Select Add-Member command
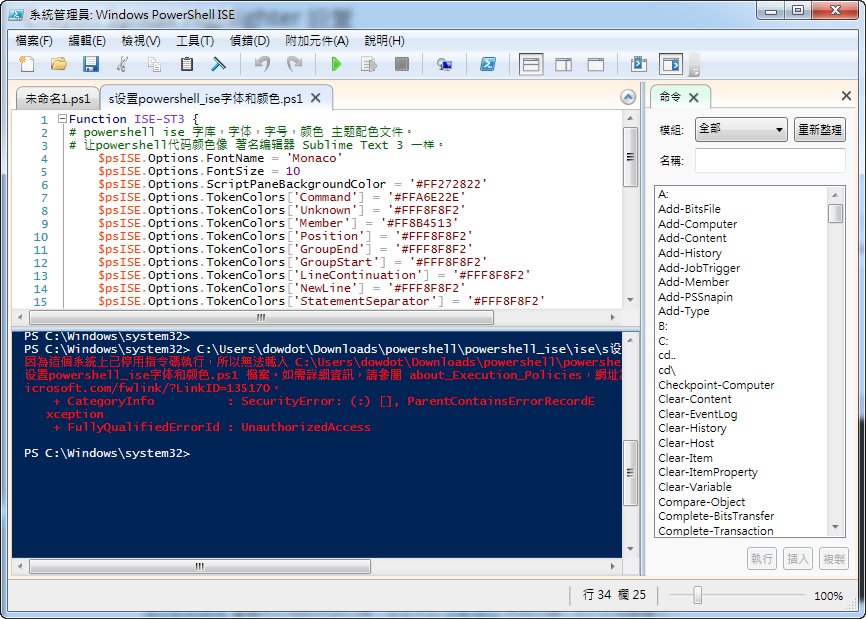Screen dimensions: 866x619 (x=693, y=282)
